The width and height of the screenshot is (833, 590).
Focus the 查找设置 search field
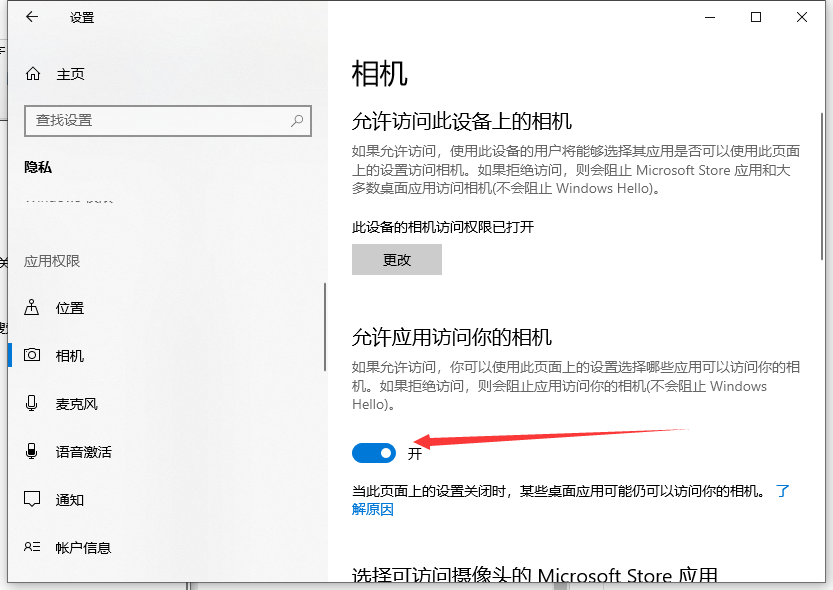[155, 120]
